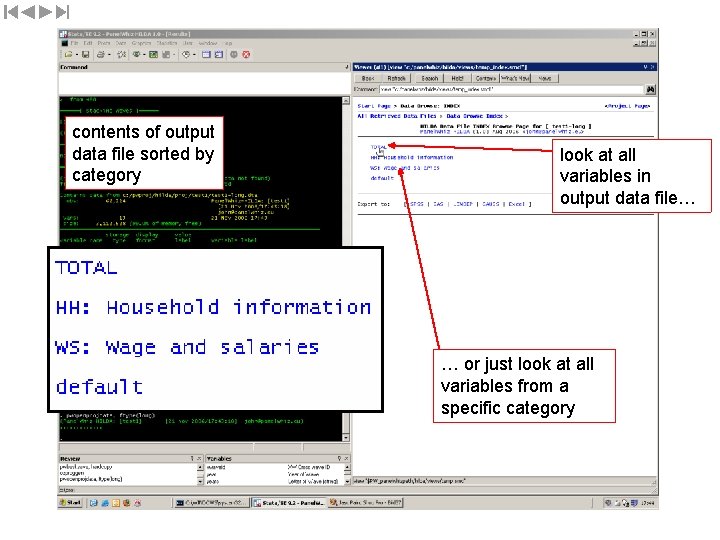Expand the Open icon's dropdown arrow

[76, 55]
